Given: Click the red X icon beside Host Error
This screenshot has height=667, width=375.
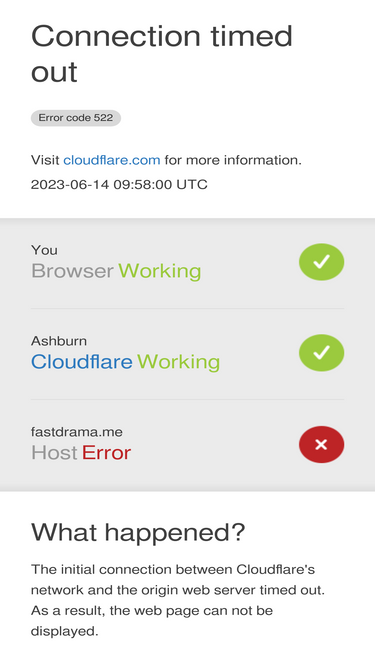Looking at the screenshot, I should point(321,445).
